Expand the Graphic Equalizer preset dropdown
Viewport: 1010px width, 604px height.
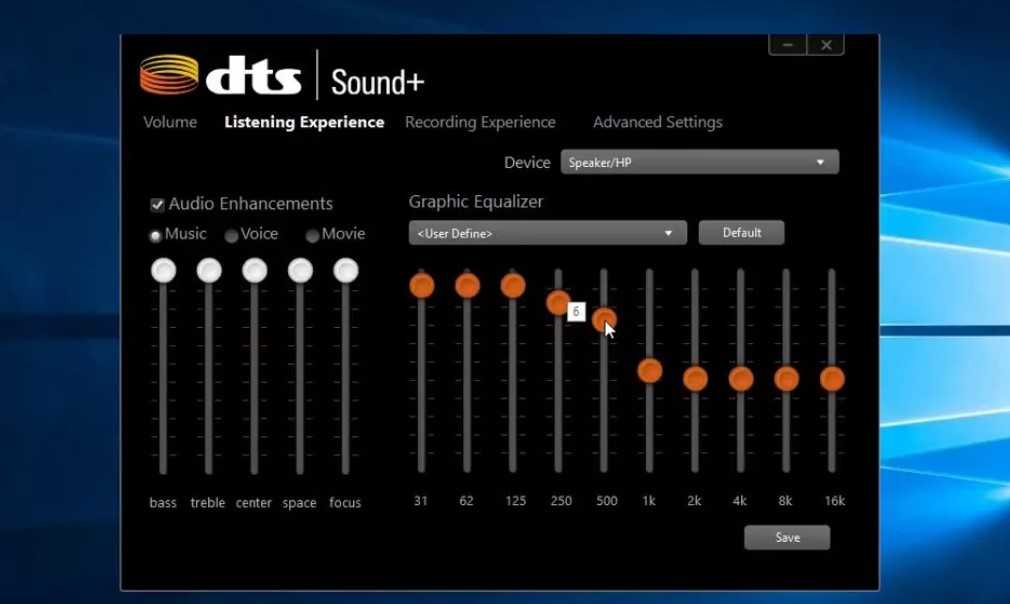point(548,233)
